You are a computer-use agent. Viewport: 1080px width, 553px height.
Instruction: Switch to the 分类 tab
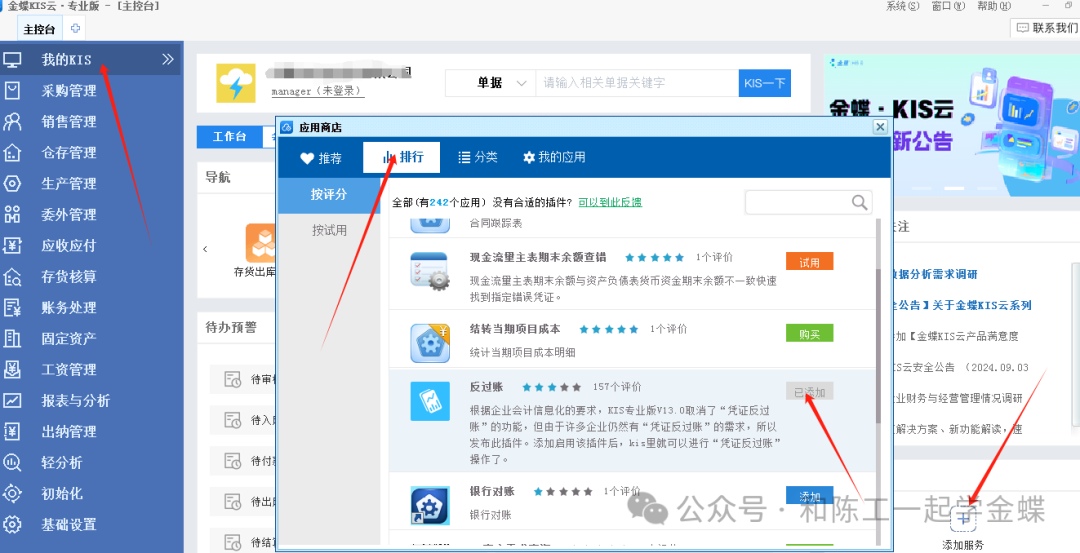pos(477,158)
